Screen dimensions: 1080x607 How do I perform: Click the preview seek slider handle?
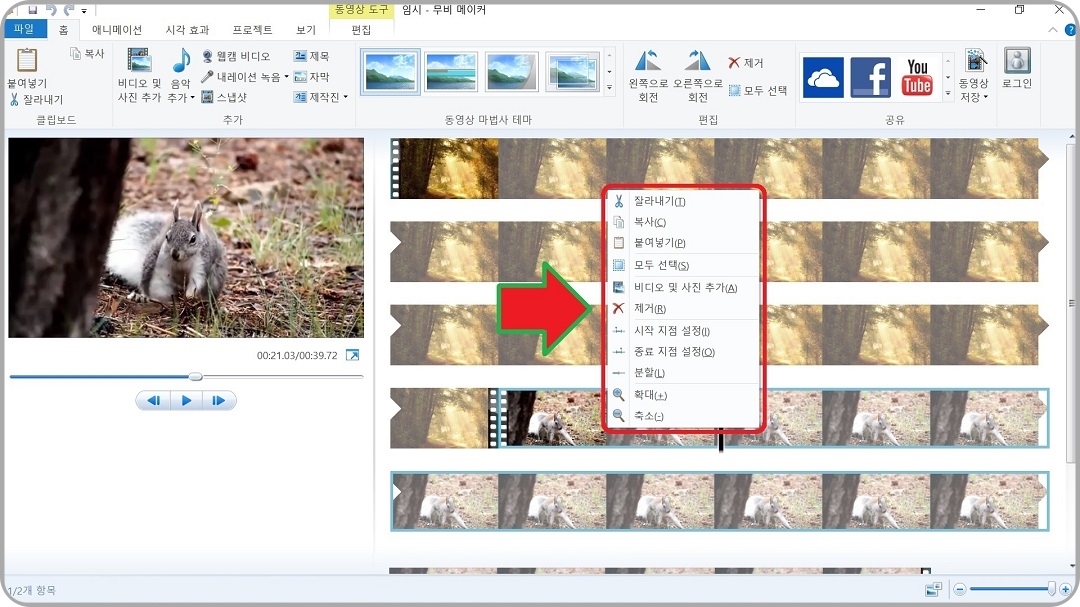pos(196,377)
